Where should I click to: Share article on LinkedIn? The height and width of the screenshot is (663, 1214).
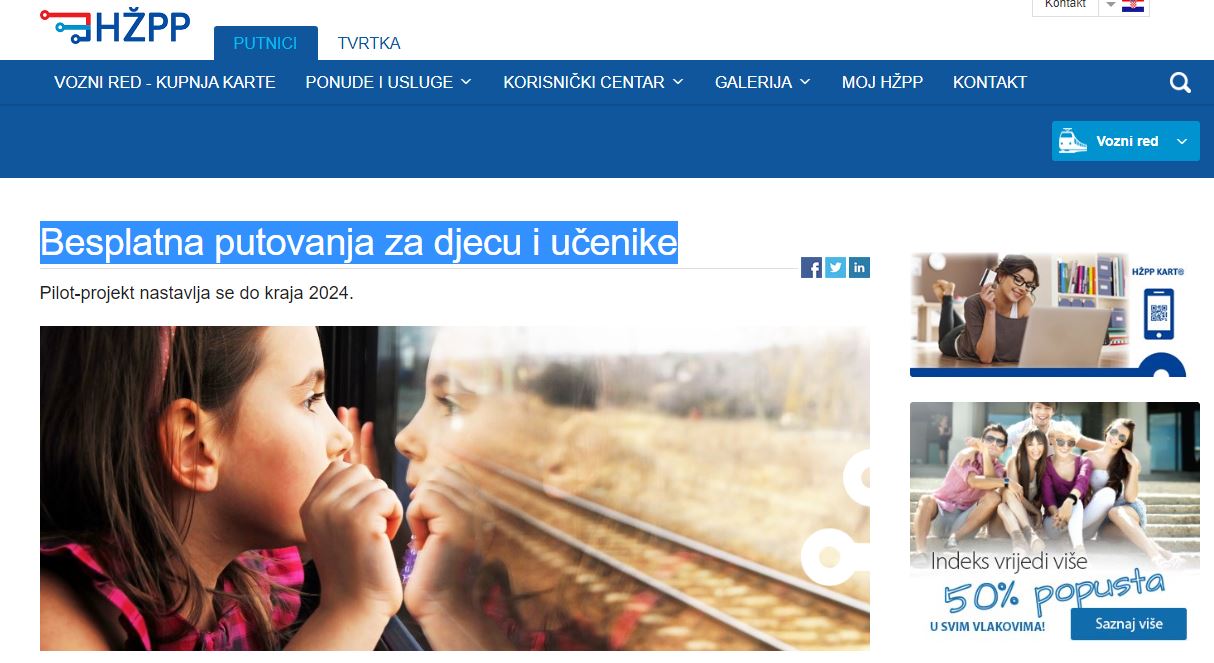coord(859,267)
